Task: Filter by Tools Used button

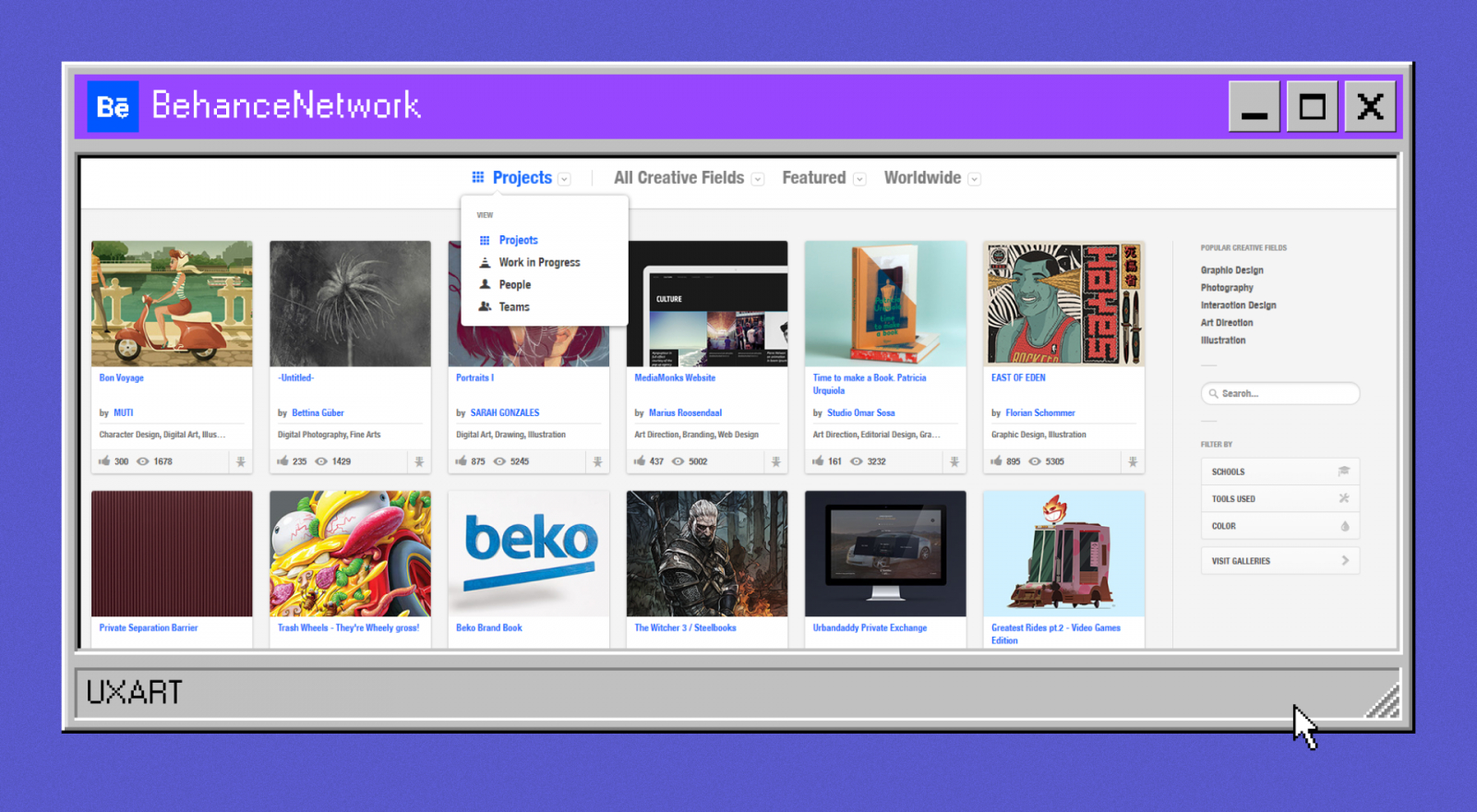Action: (x=1280, y=498)
